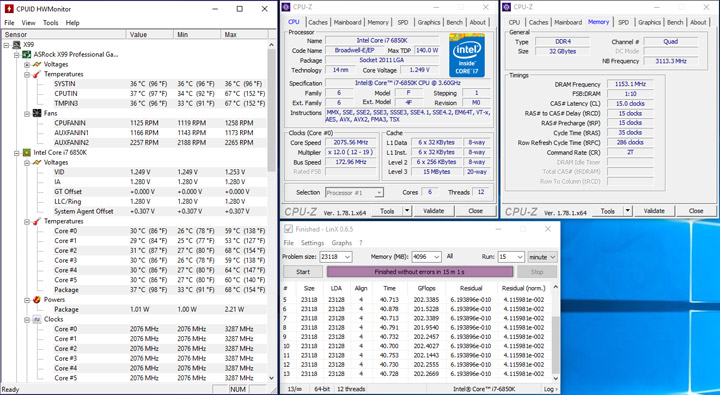
Task: Open the Memory (MiB) dropdown in LinX
Action: (x=437, y=257)
